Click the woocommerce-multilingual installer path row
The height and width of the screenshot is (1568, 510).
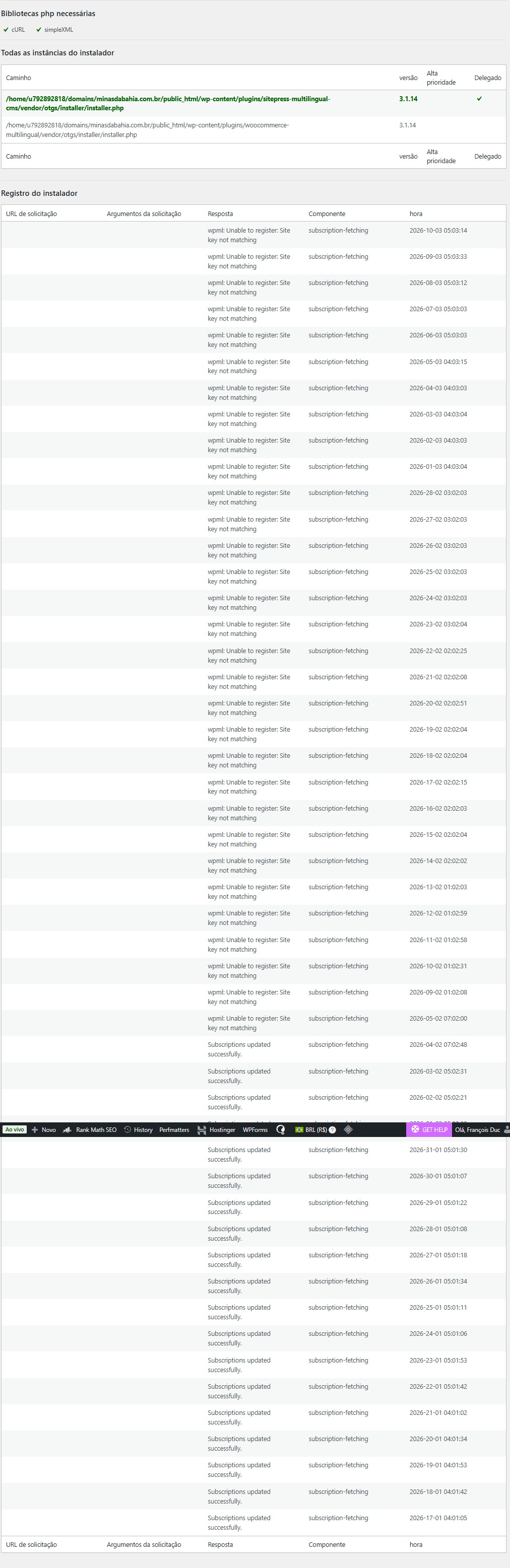148,129
